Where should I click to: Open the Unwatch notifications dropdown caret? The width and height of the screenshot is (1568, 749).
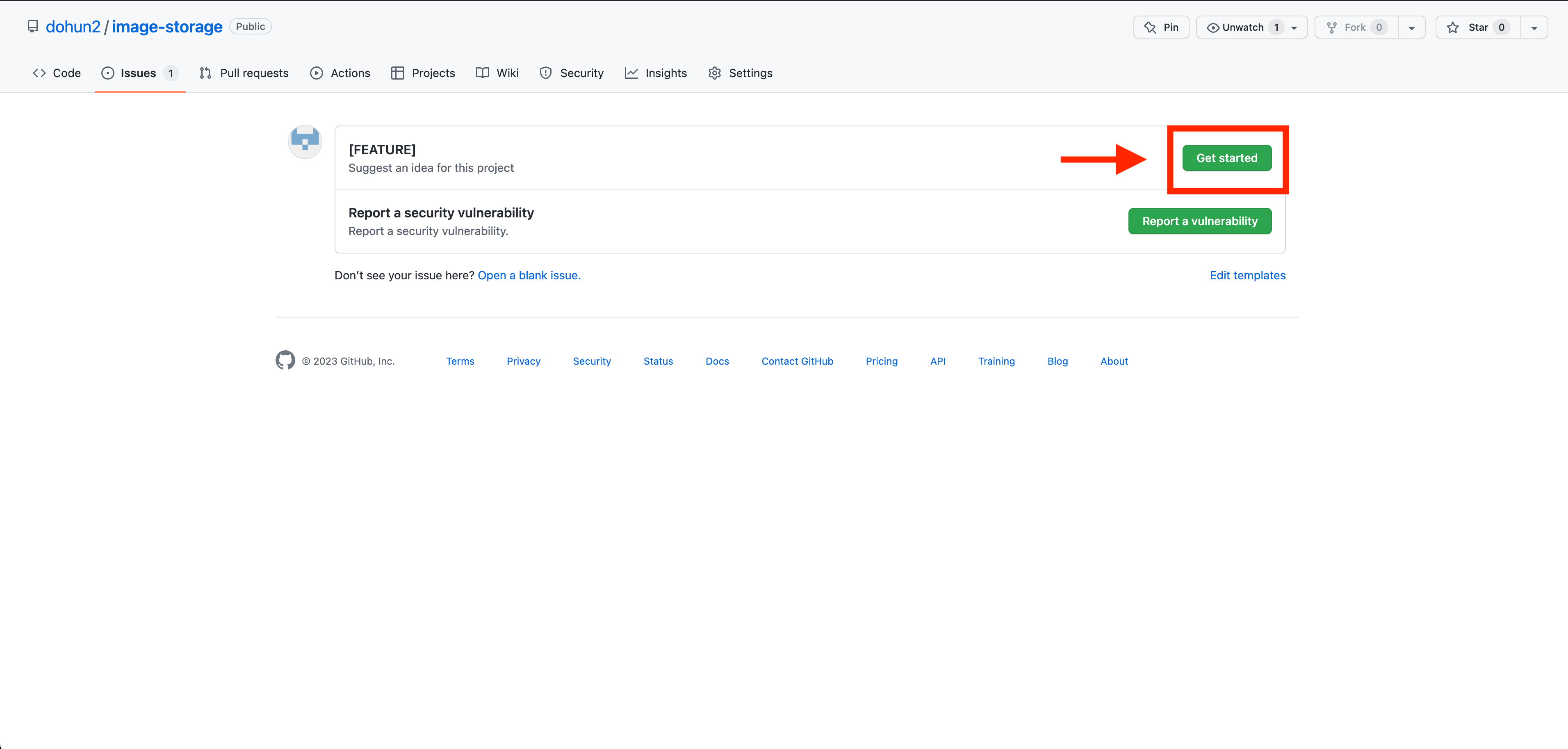[1294, 27]
